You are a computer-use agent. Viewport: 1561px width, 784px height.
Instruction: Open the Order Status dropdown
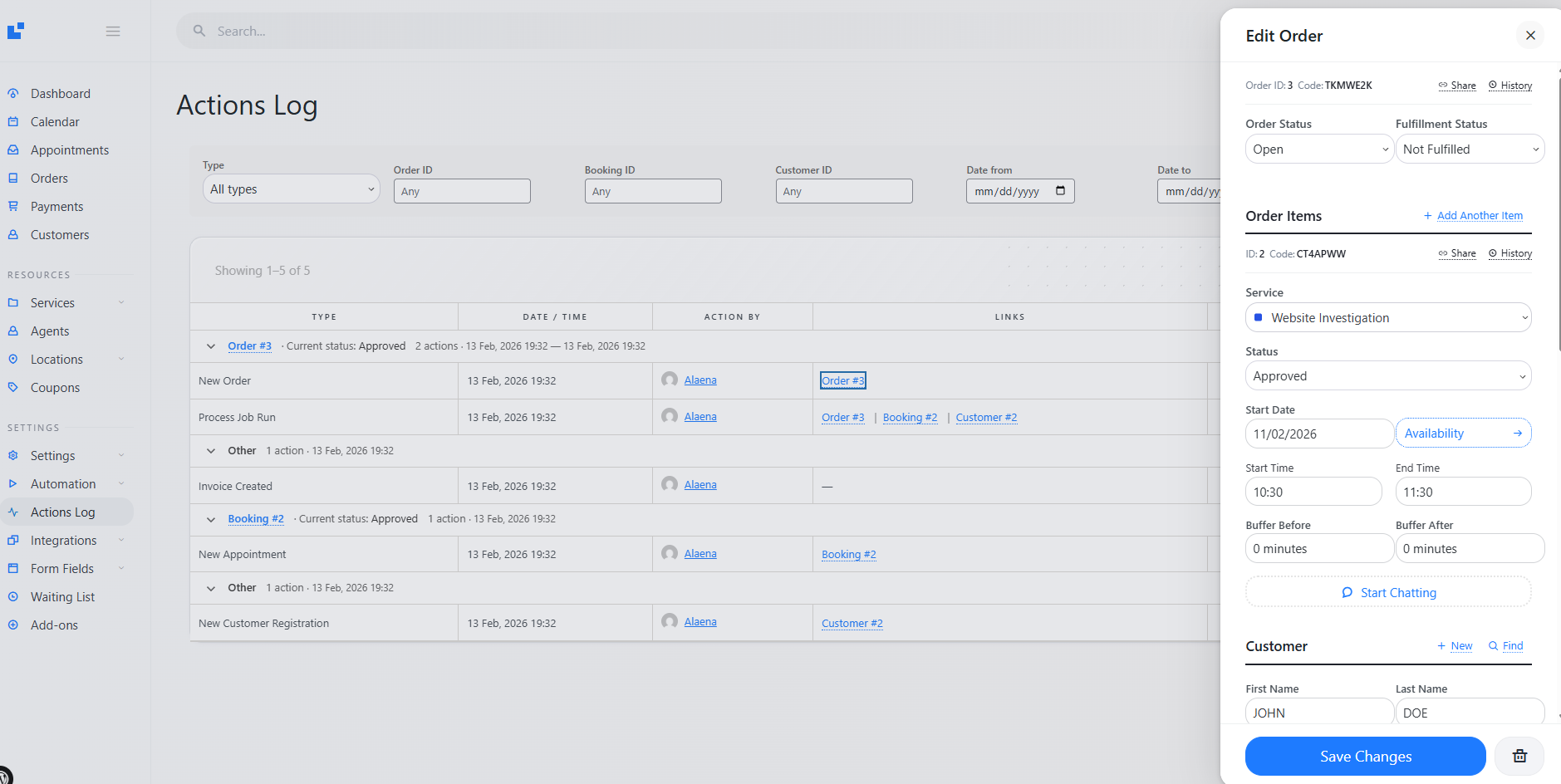click(1318, 149)
